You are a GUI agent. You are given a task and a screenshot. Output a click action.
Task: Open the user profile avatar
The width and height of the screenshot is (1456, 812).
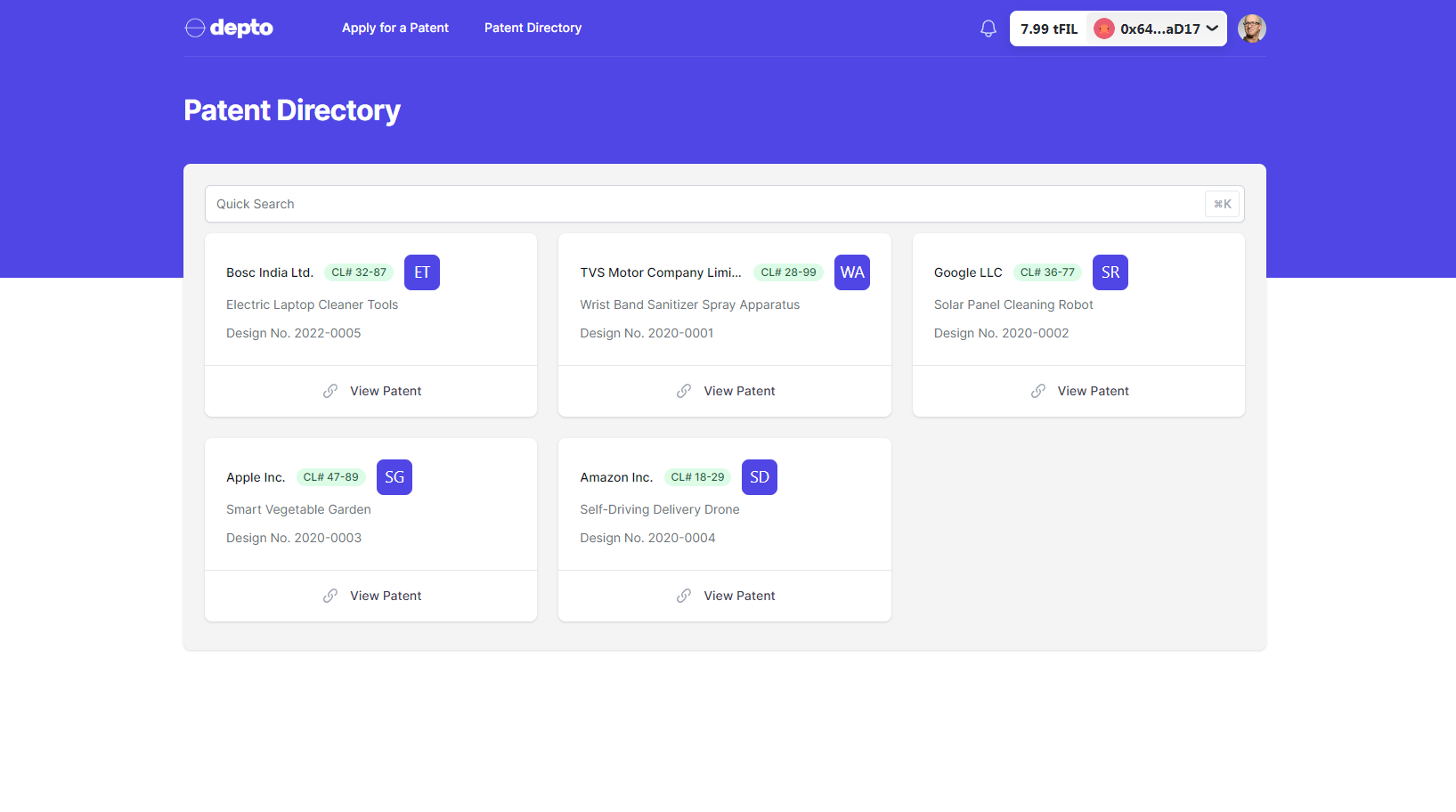pos(1252,28)
